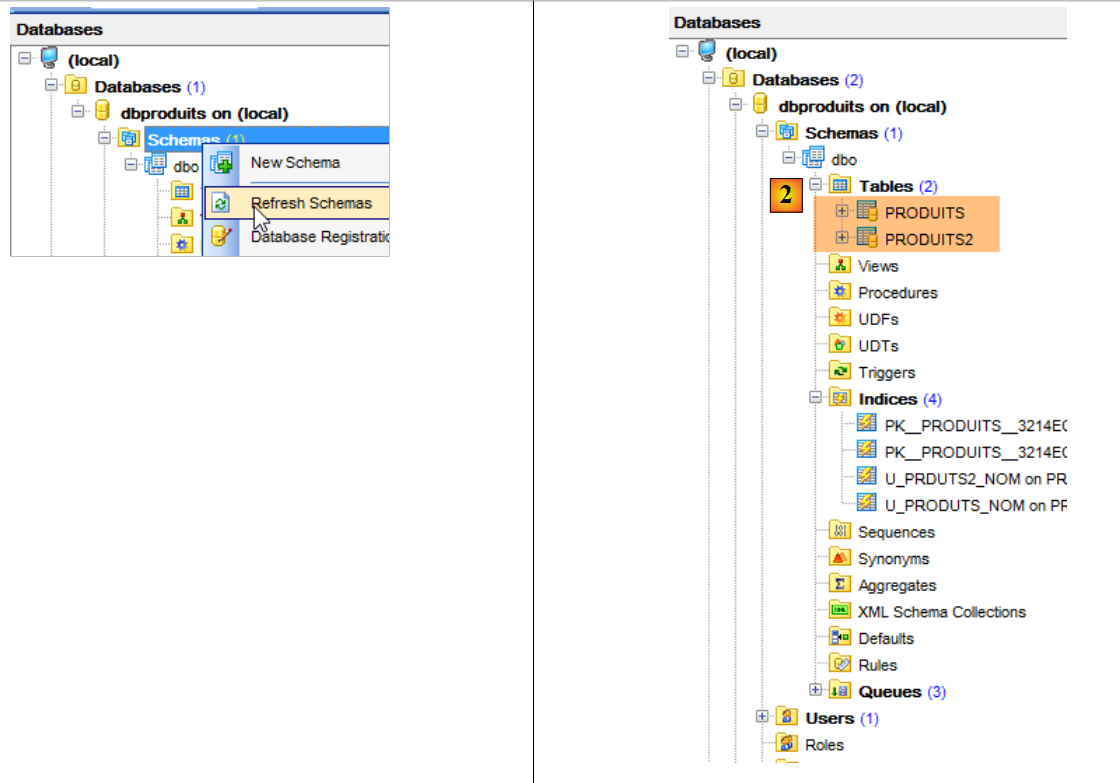
Task: Select the Rules tree item
Action: (877, 665)
